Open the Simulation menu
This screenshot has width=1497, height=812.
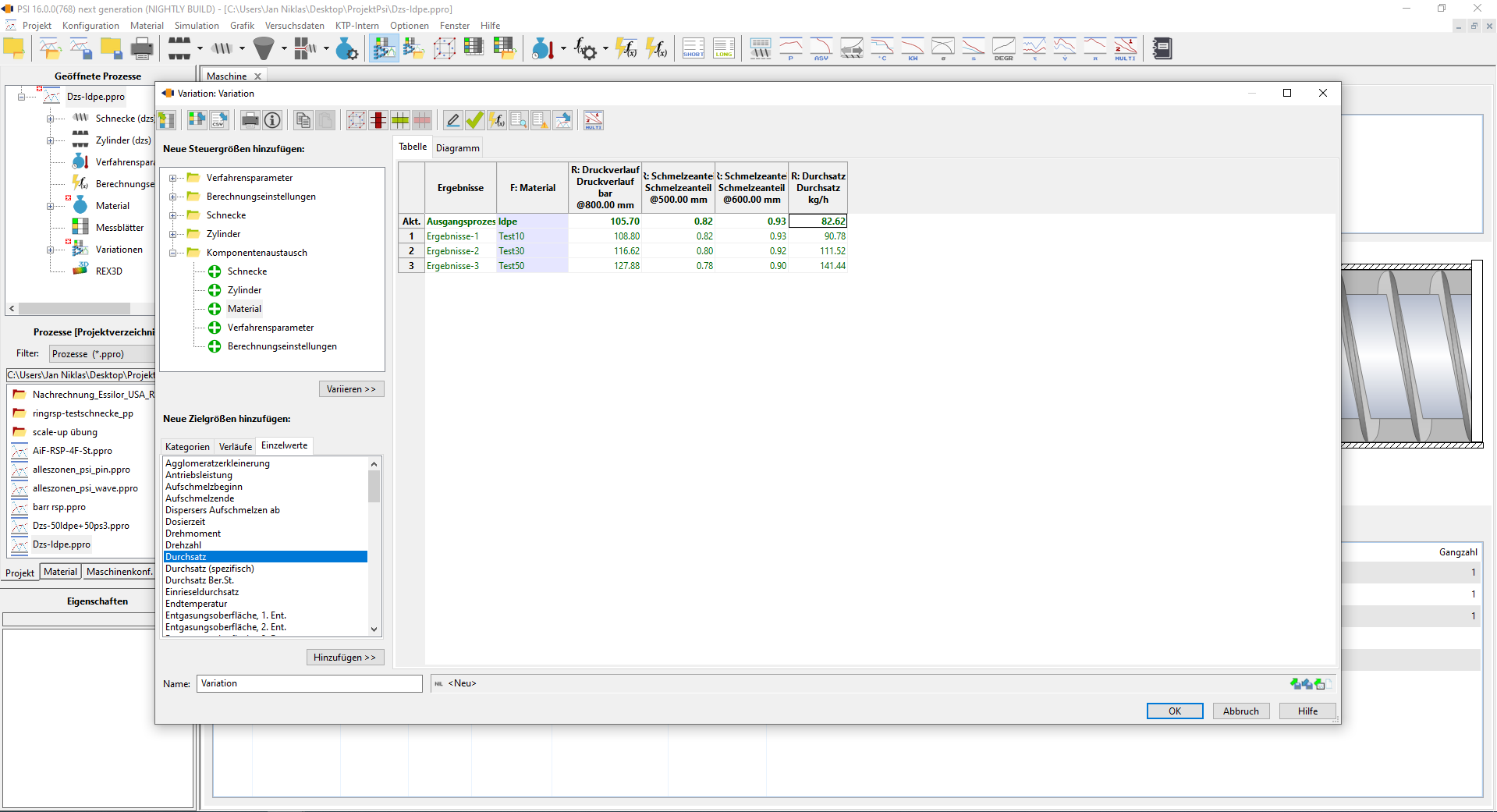click(197, 26)
